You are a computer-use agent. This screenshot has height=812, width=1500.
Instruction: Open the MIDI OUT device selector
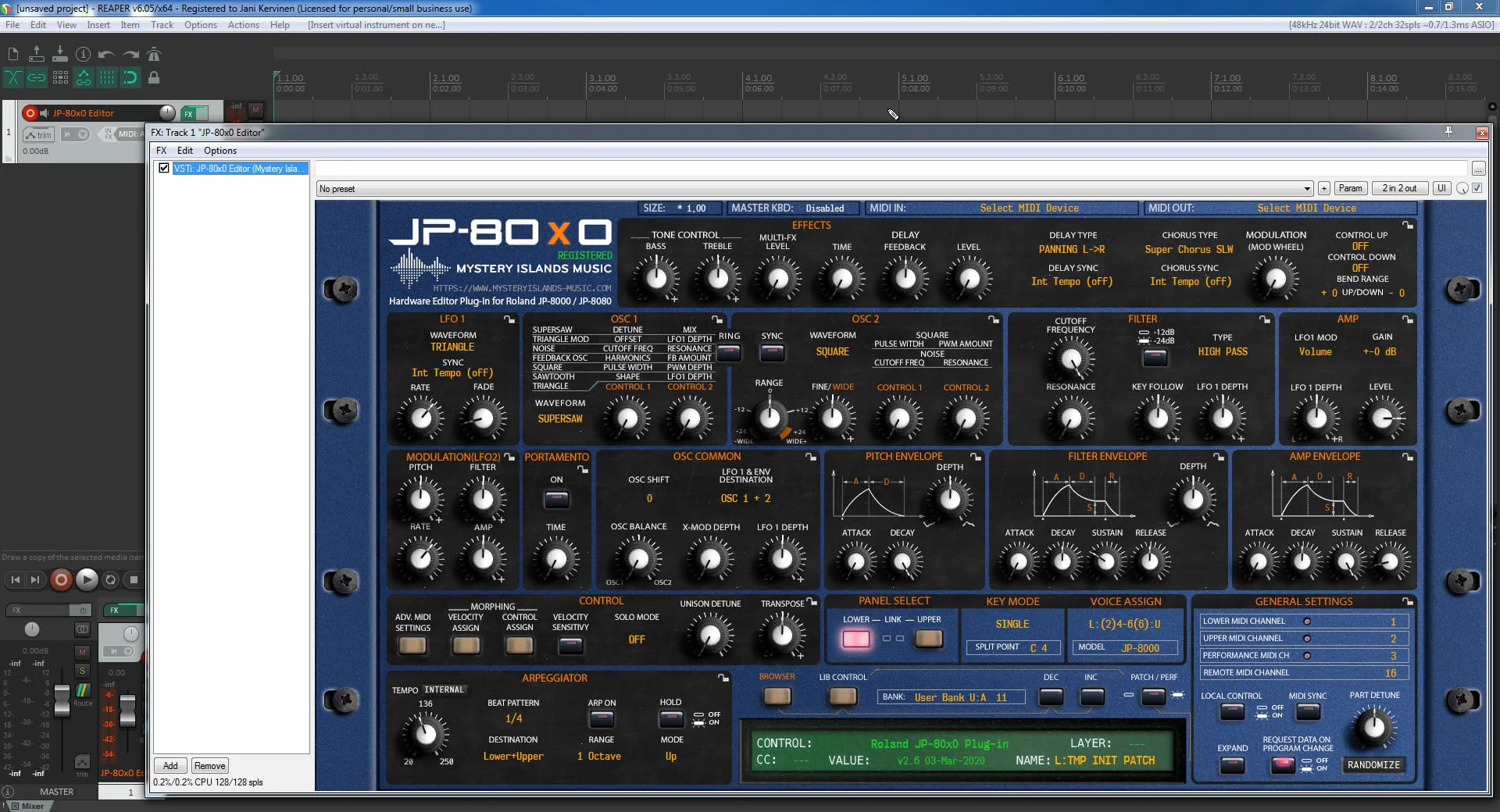(x=1306, y=208)
